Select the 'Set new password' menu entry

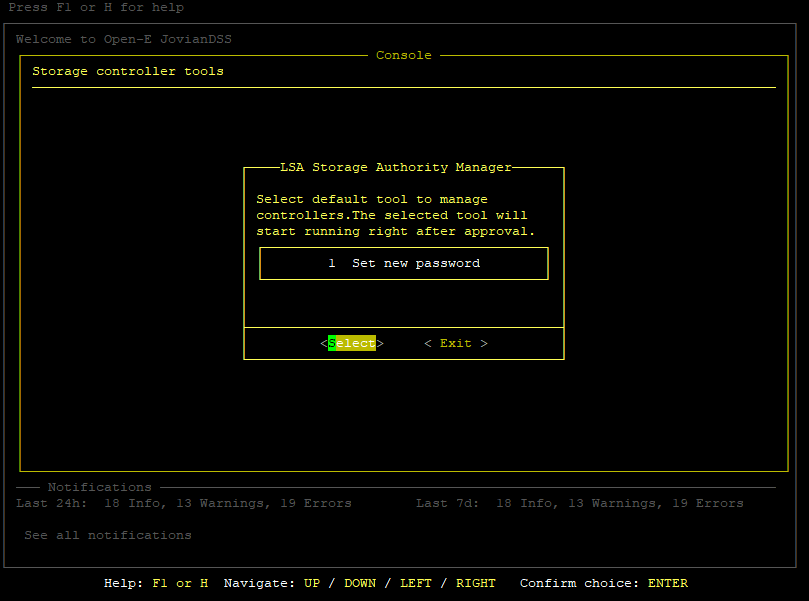pyautogui.click(x=403, y=263)
